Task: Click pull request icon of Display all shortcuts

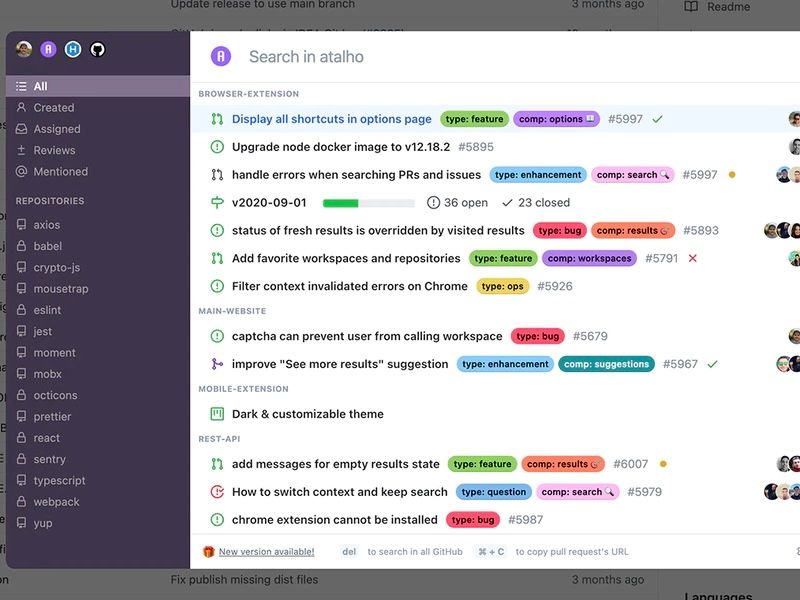Action: point(217,119)
